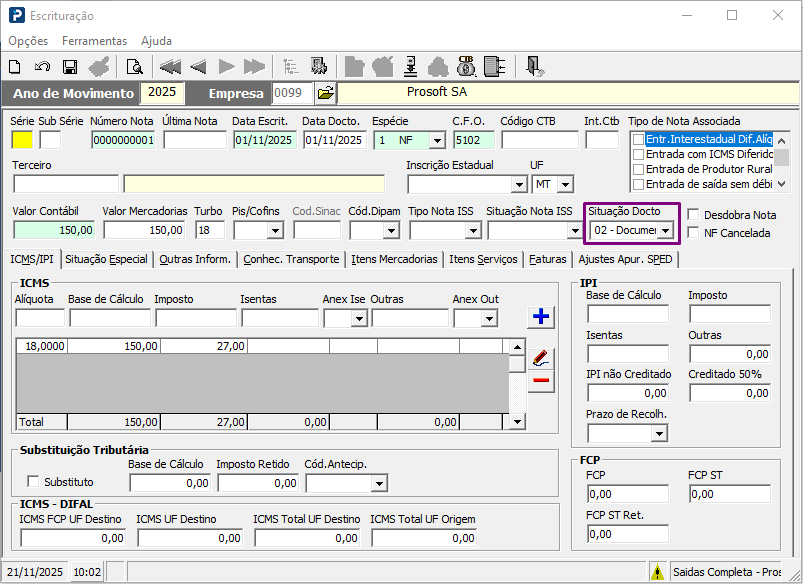Open the Faturas tab

pos(547,259)
